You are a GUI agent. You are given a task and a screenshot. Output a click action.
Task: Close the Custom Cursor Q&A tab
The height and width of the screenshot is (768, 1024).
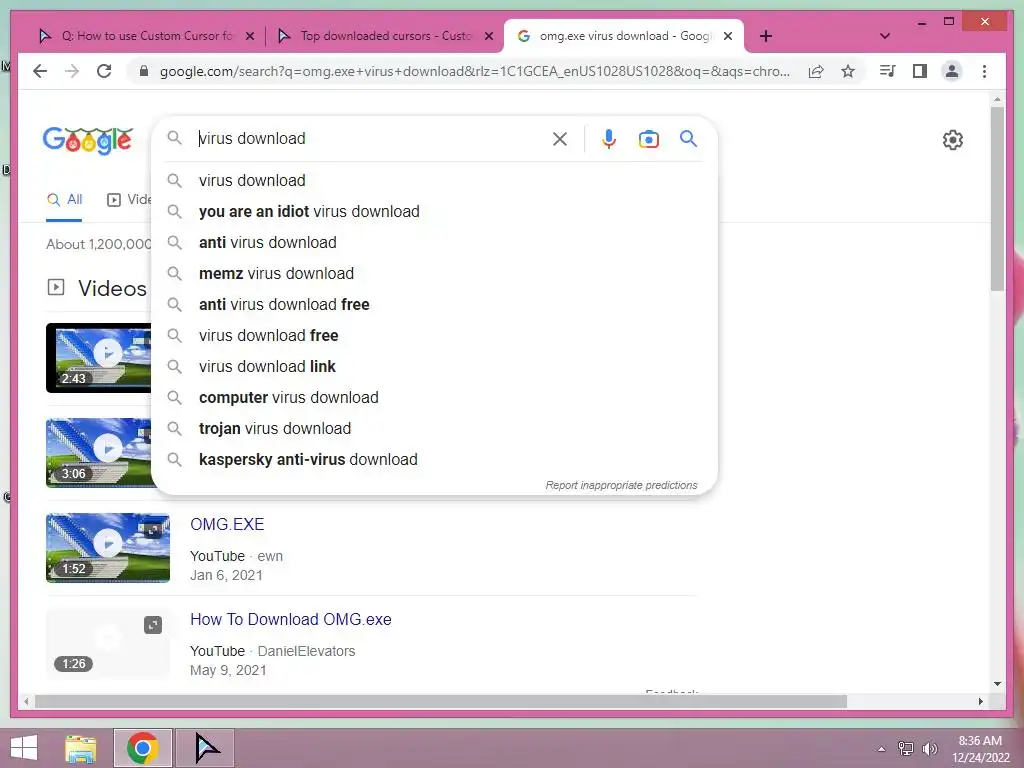(x=249, y=36)
